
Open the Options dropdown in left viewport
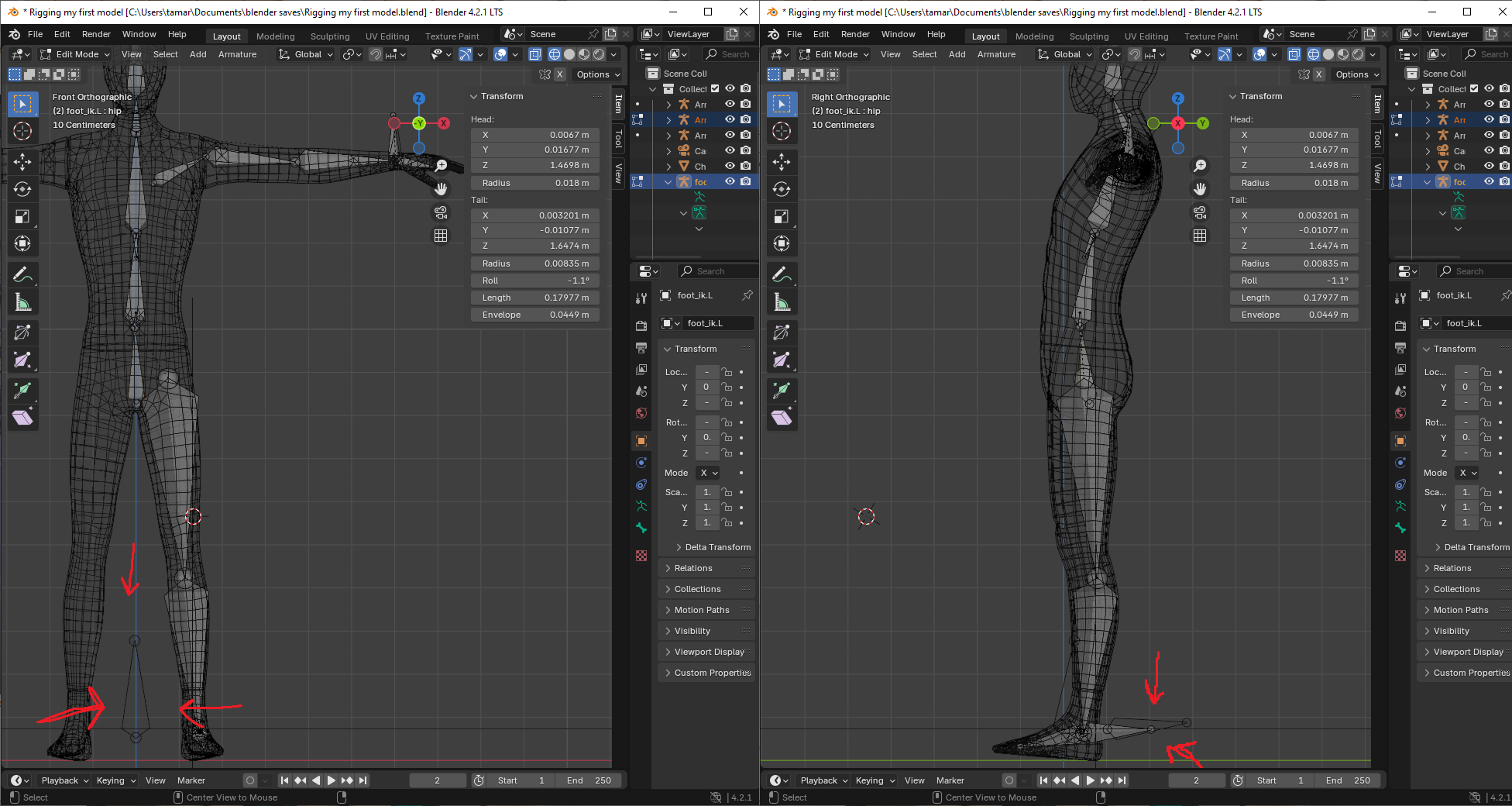[597, 74]
